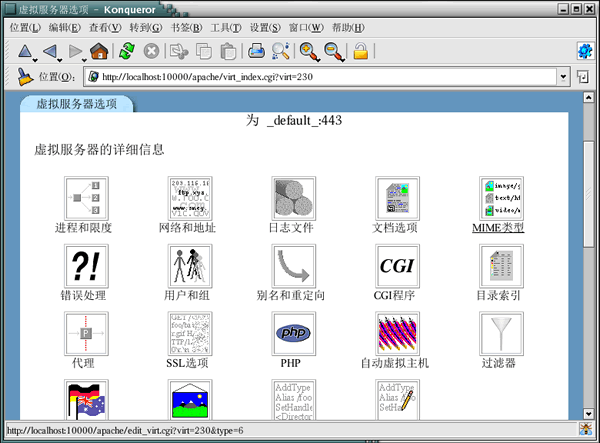Open the 位置(L) menu
The height and width of the screenshot is (443, 600).
pyautogui.click(x=25, y=28)
